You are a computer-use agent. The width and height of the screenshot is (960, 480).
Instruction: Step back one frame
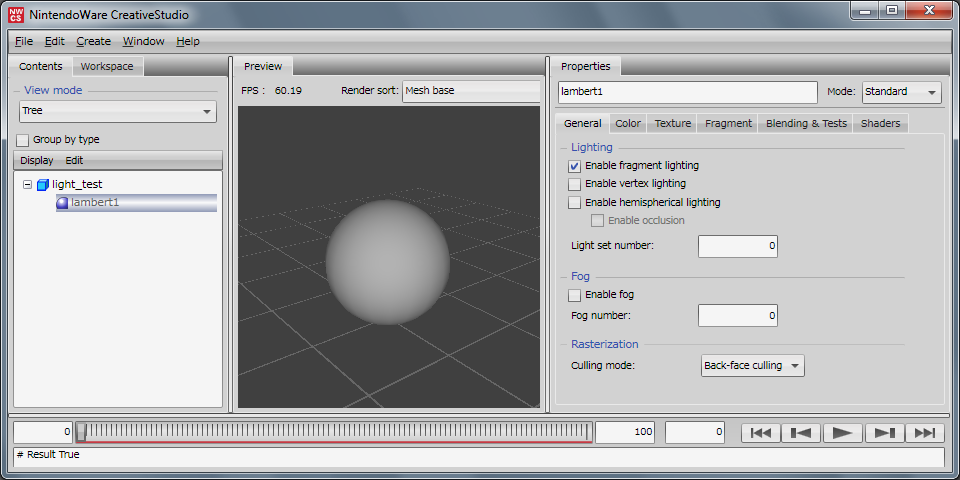(x=801, y=432)
